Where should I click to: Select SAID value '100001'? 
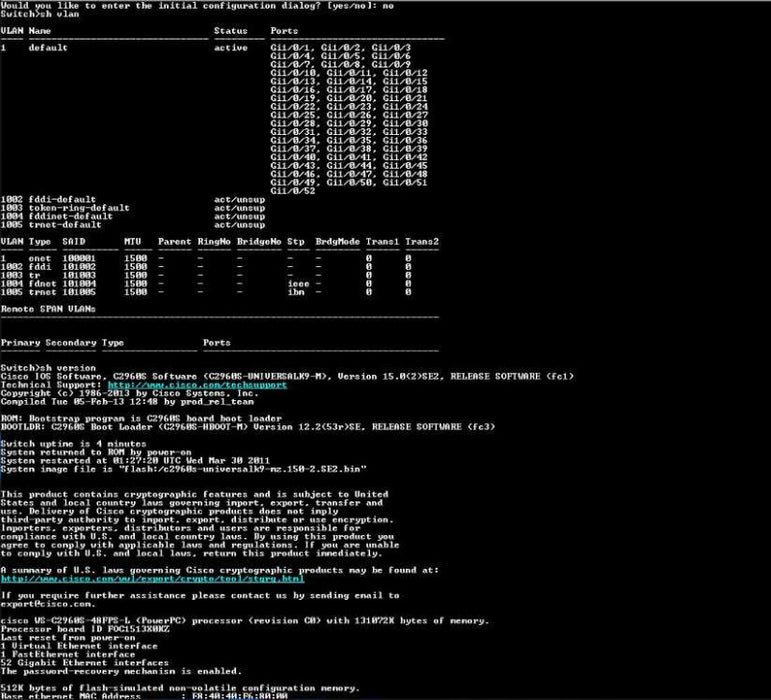[79, 259]
